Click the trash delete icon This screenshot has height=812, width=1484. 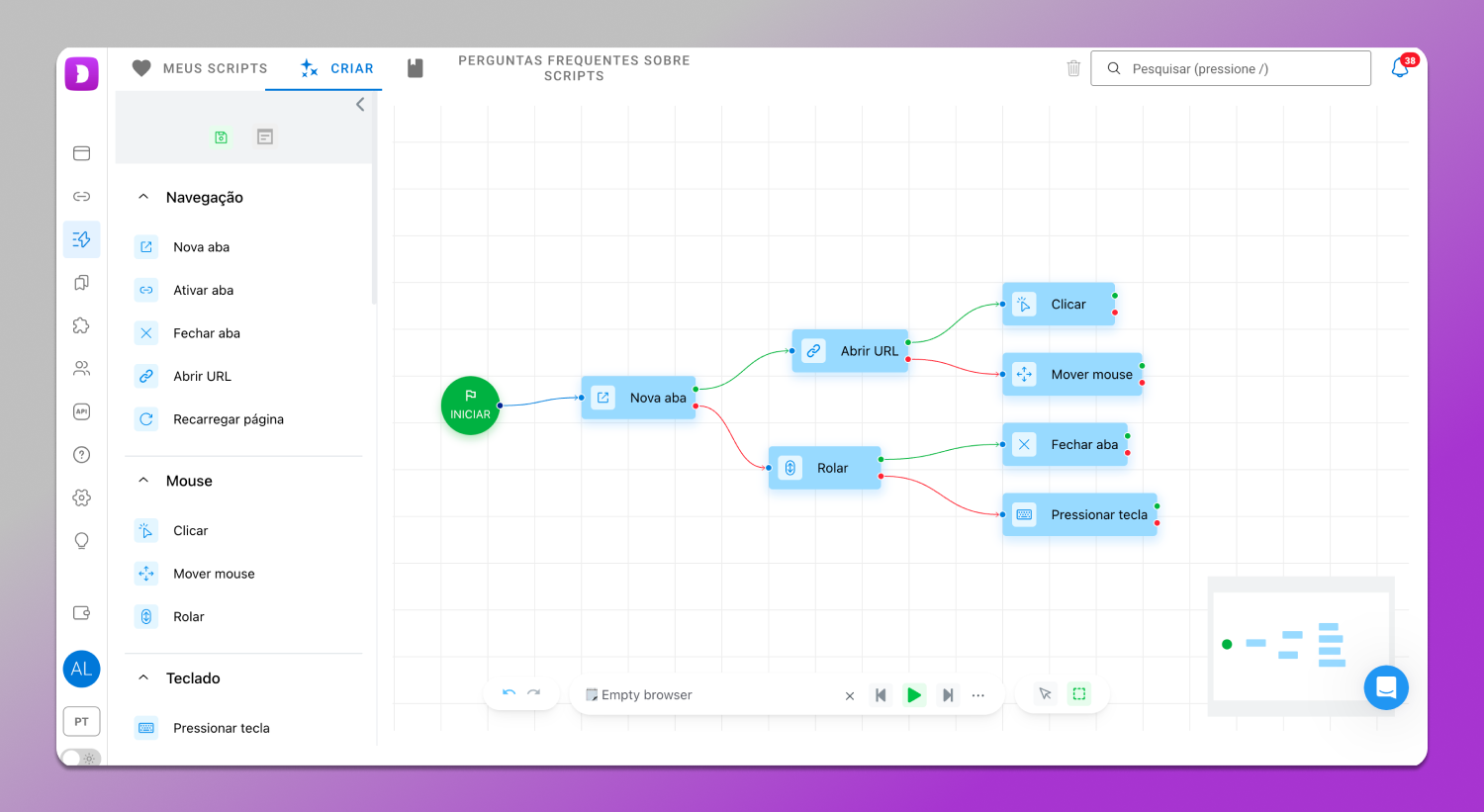coord(1073,68)
